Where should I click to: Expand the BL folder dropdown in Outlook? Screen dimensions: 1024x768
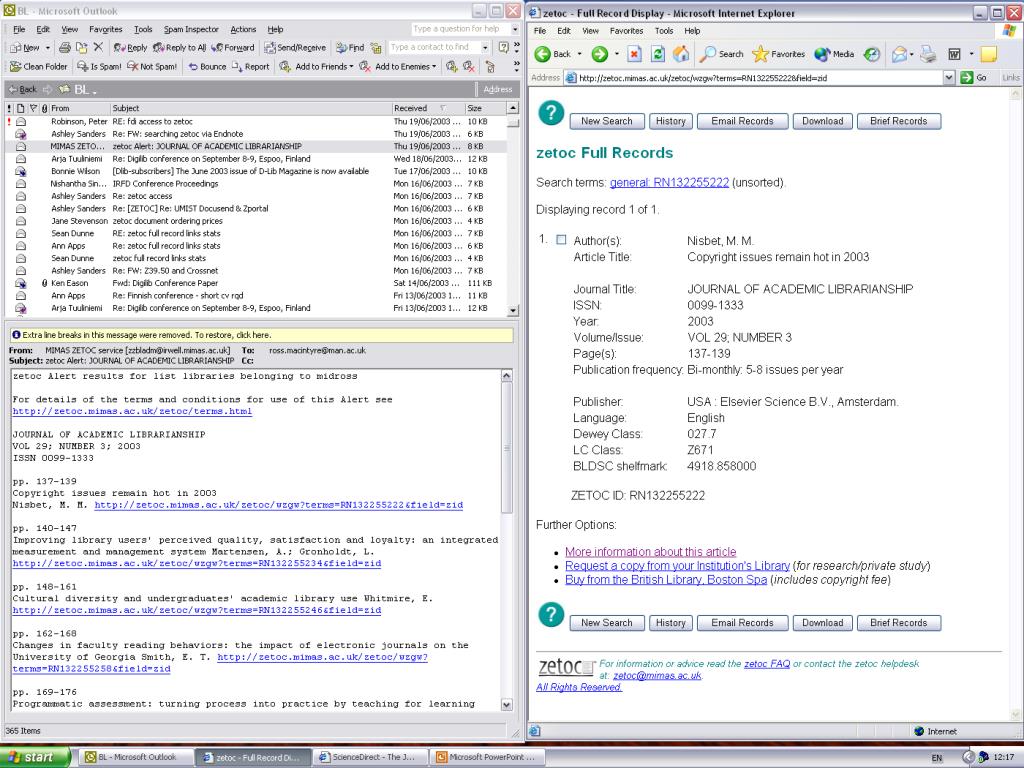point(95,91)
